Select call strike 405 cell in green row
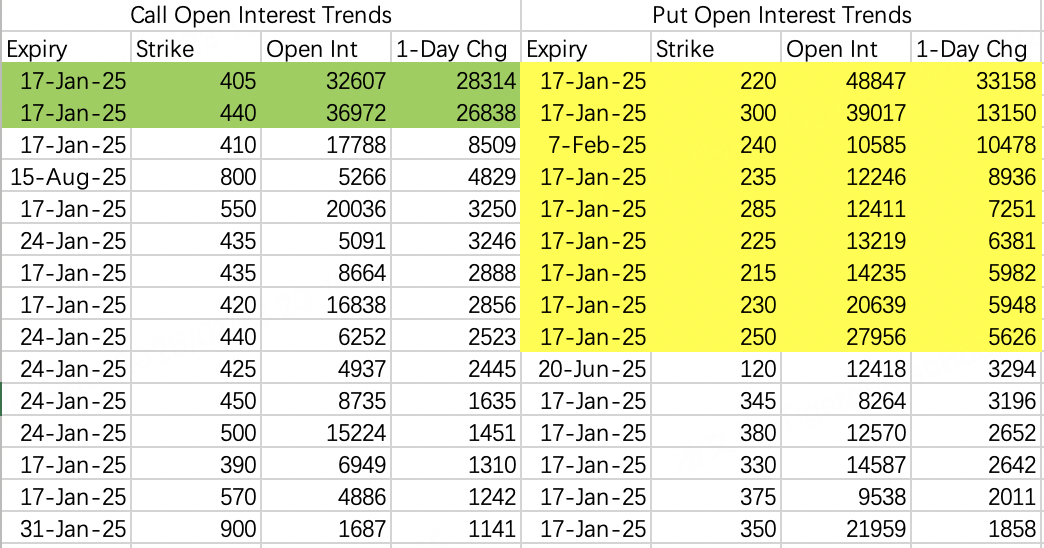1044x548 pixels. (x=196, y=81)
